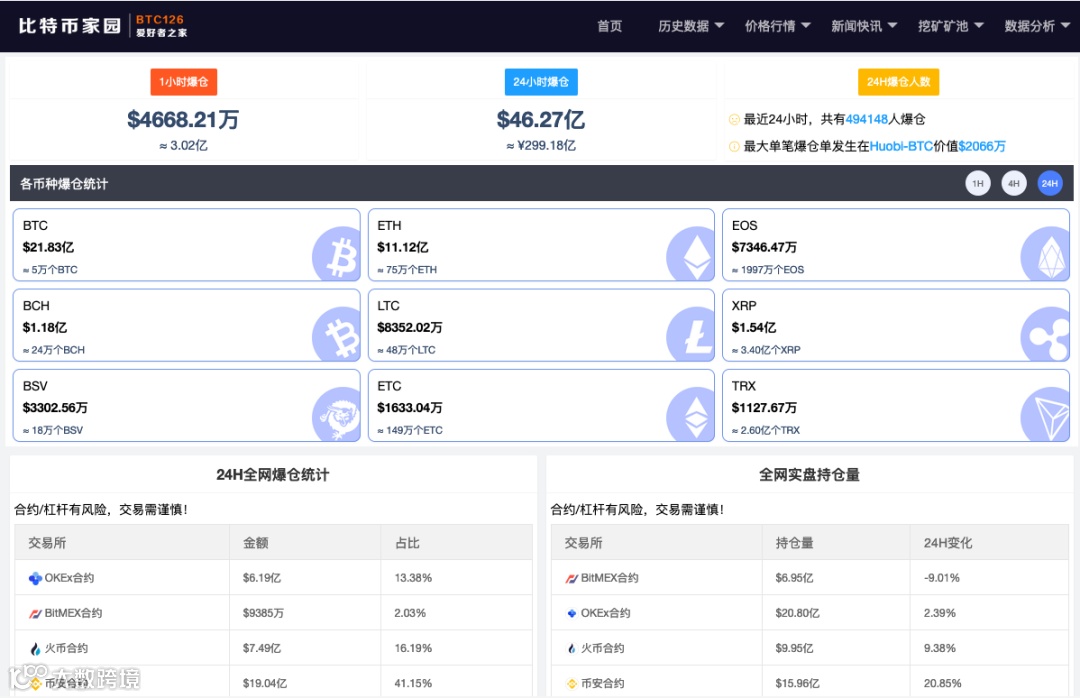Click the Bitcoin logo on the BTC card
Image resolution: width=1080 pixels, height=698 pixels.
(336, 256)
